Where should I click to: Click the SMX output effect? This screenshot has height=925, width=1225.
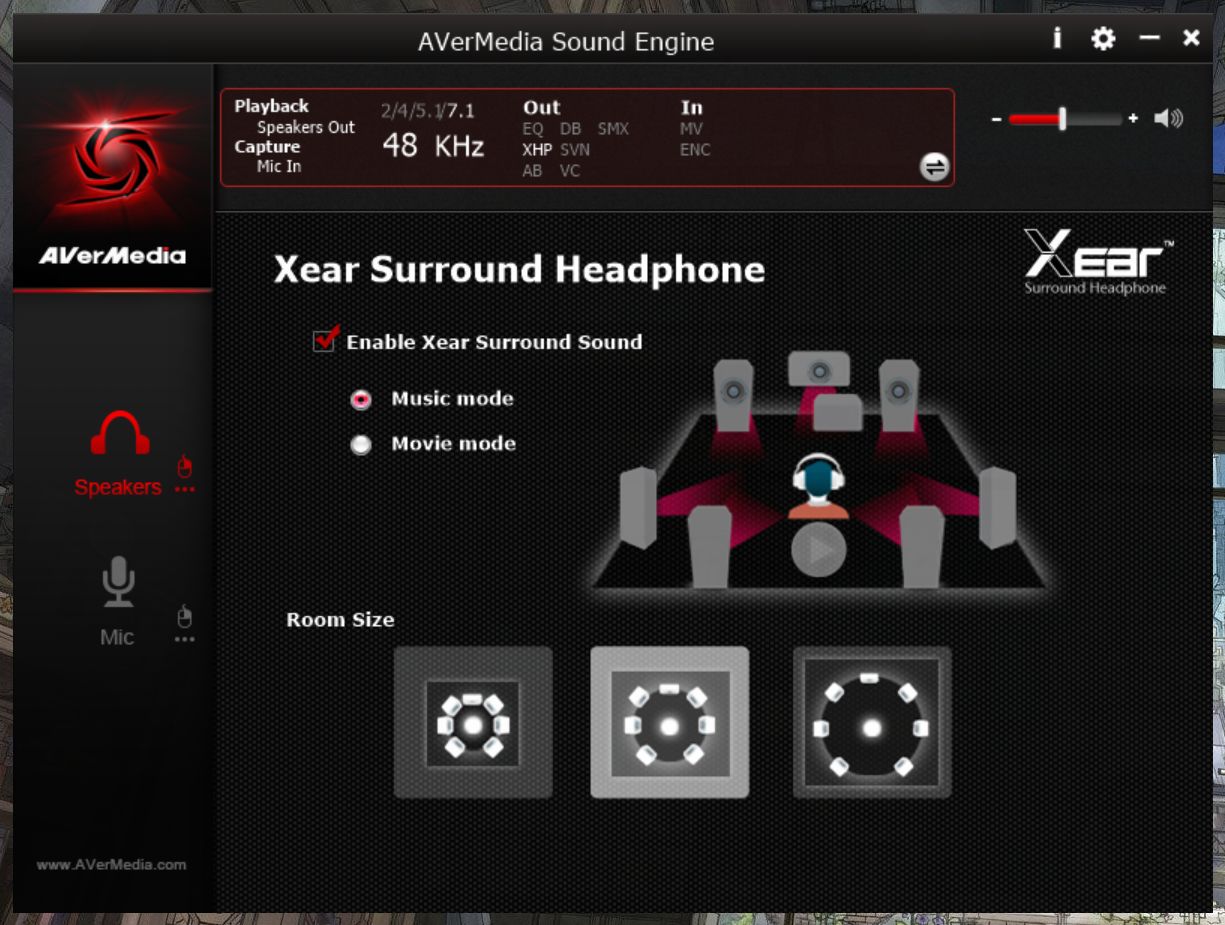(613, 129)
